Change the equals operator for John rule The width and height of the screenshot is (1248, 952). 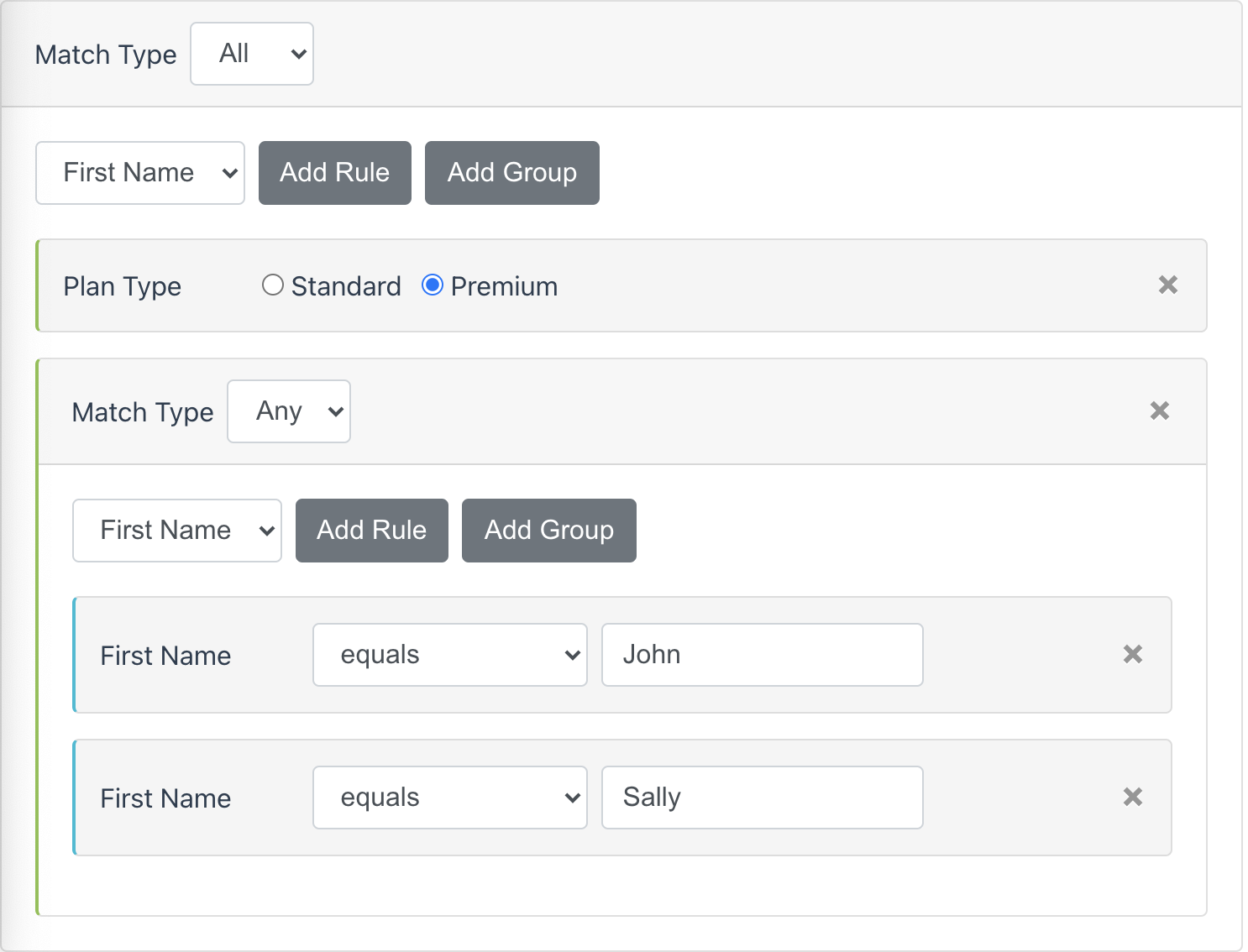(x=450, y=655)
